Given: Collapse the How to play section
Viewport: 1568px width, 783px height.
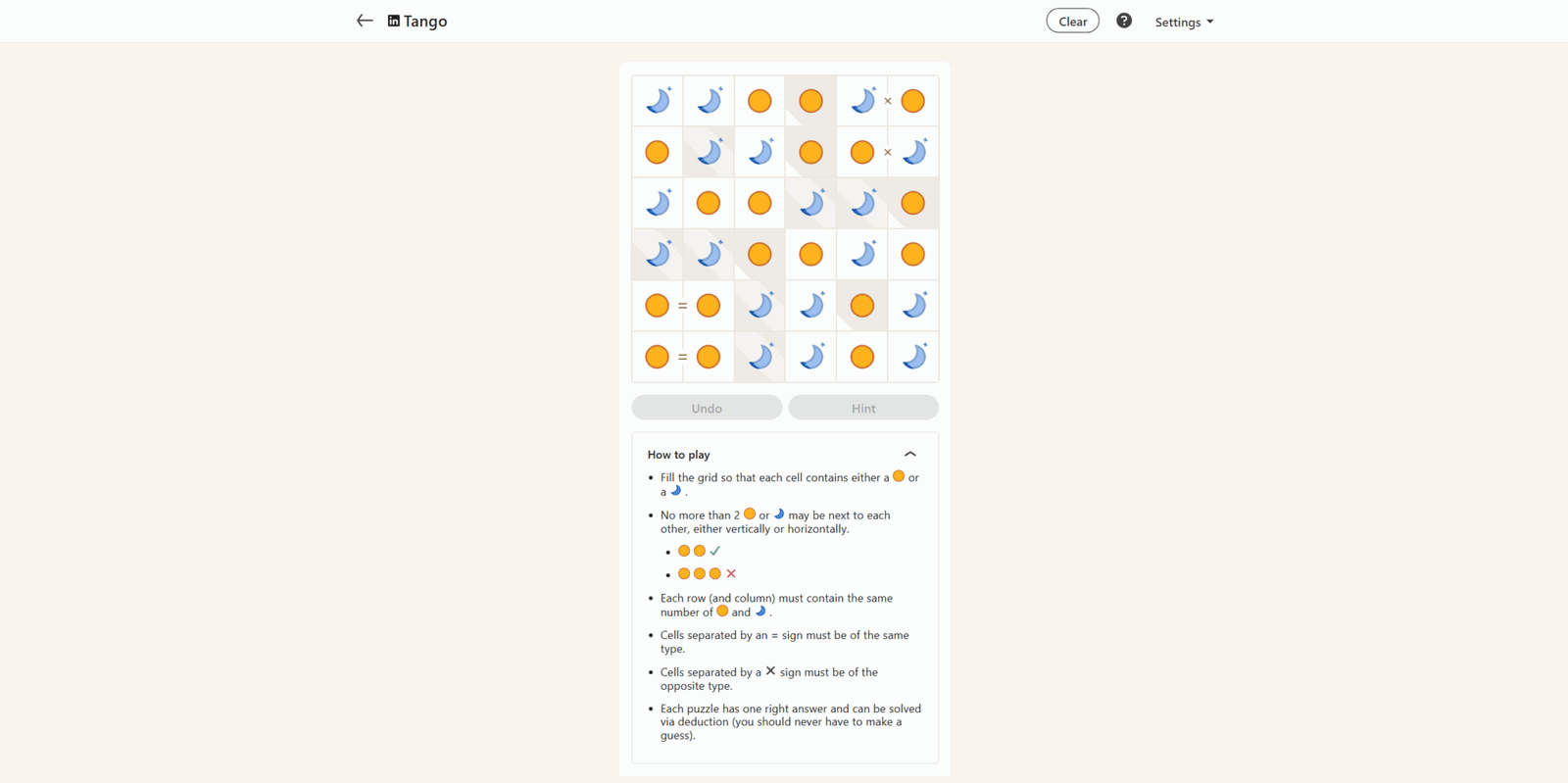Looking at the screenshot, I should [x=910, y=454].
